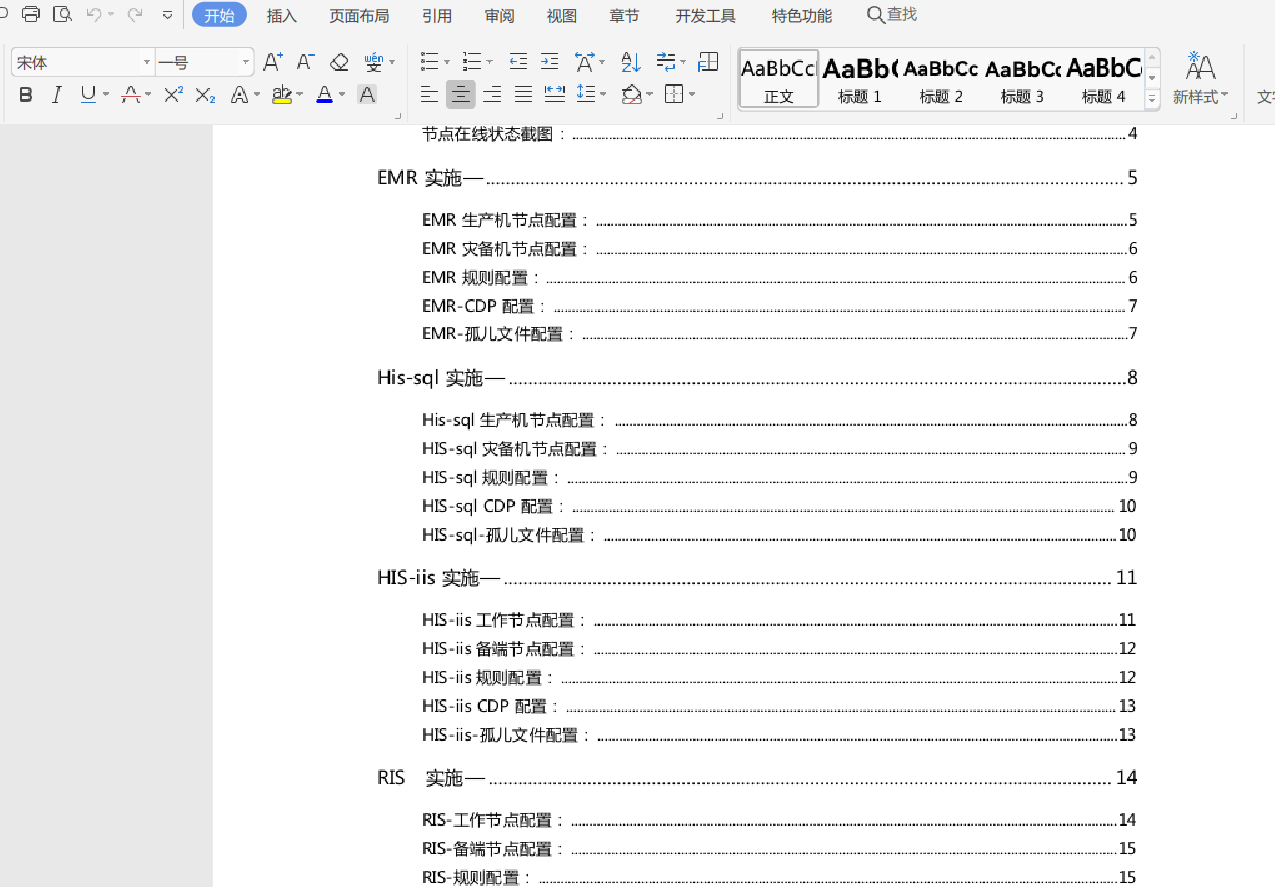
Task: Decrease font size with A- icon
Action: (306, 62)
